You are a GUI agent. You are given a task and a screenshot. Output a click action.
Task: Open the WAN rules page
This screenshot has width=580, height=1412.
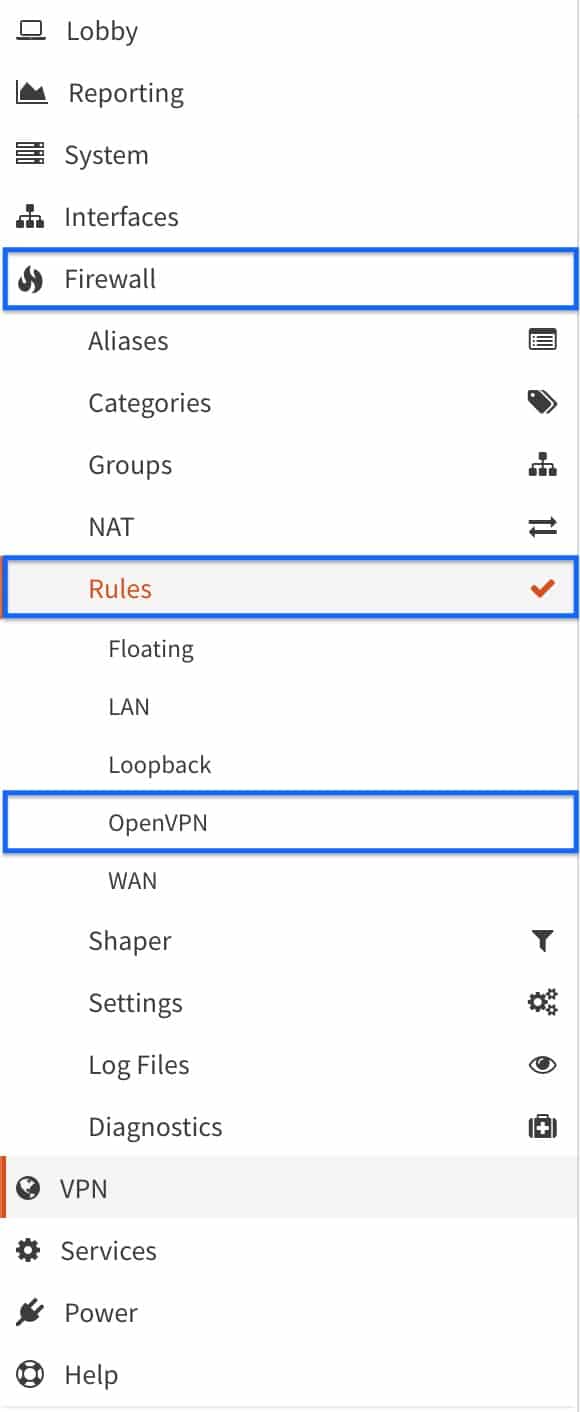[133, 880]
